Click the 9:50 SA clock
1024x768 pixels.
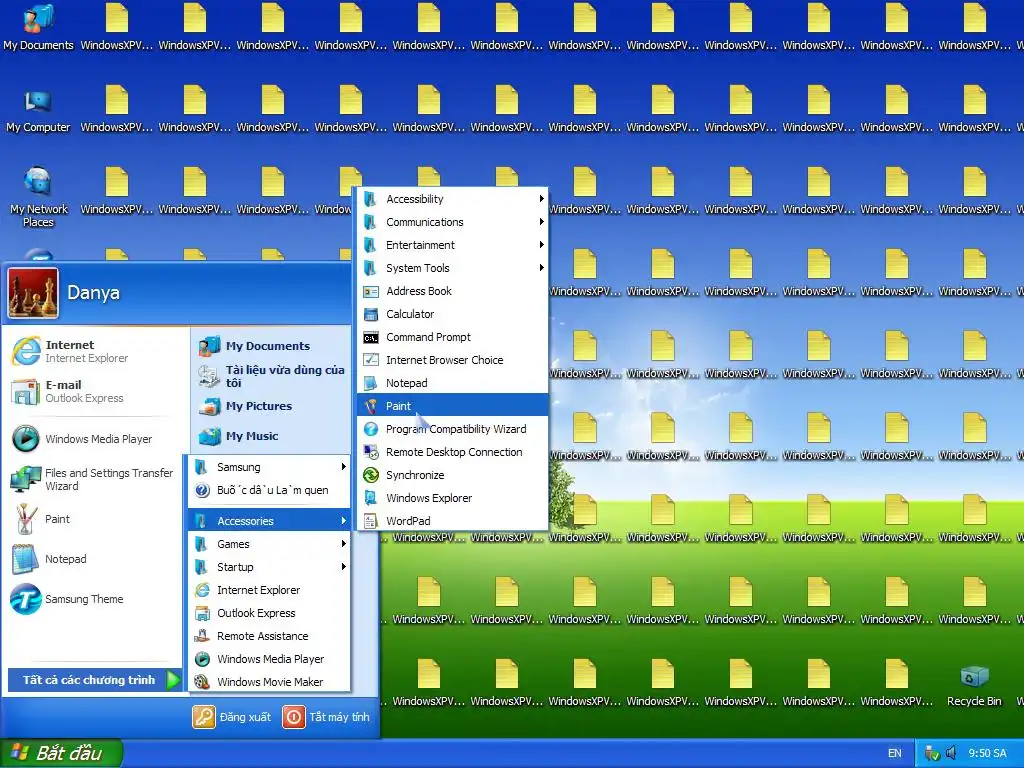987,753
